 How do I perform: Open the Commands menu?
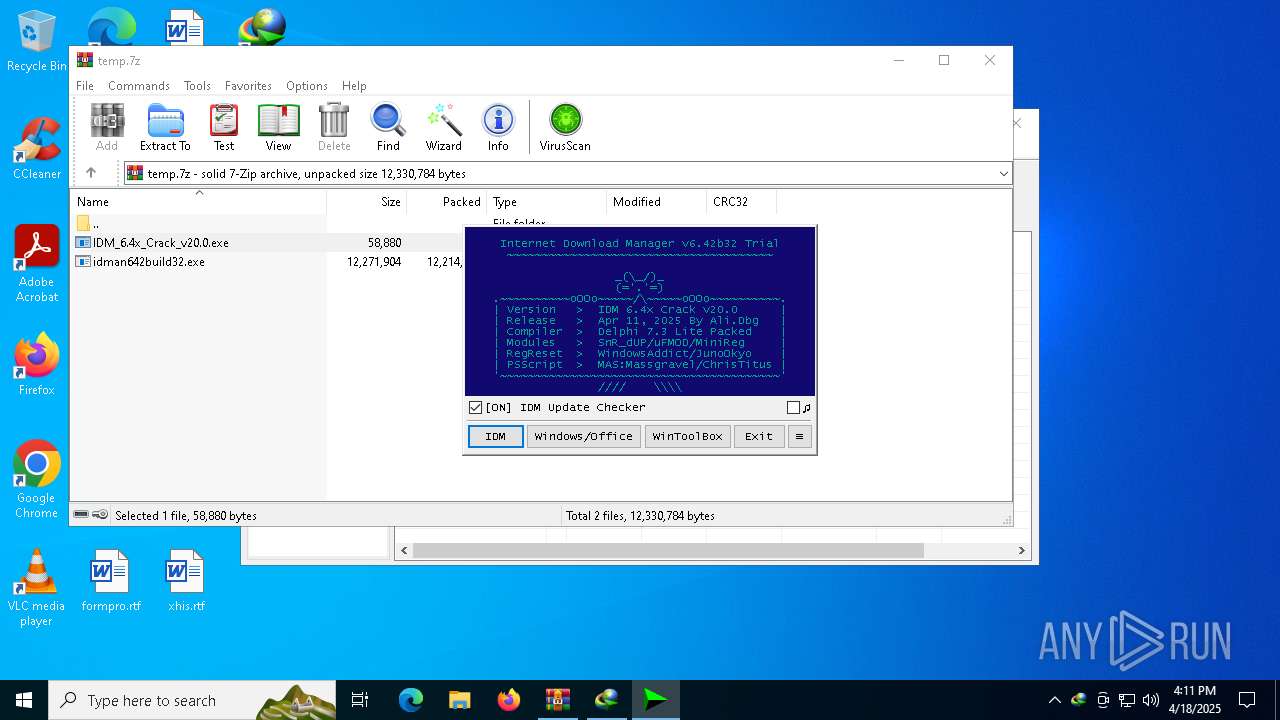139,86
